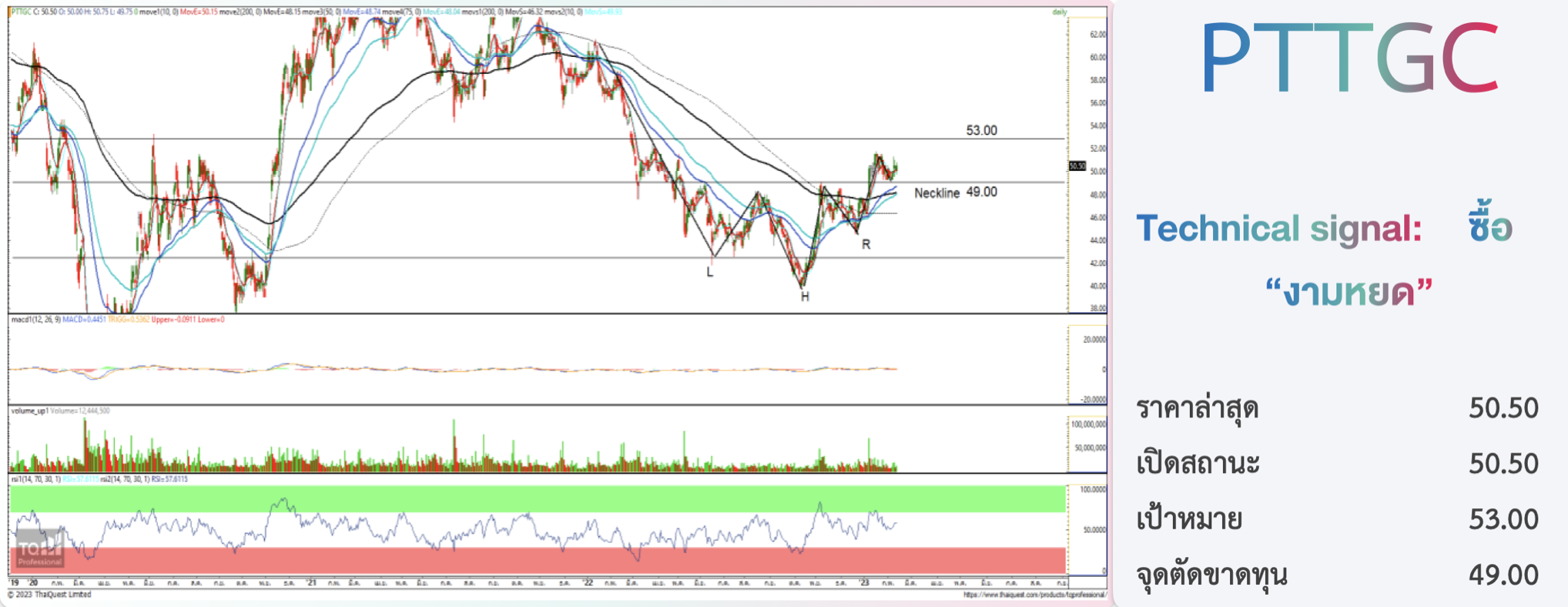1568x607 pixels.
Task: Click the 'Neckline' label on chart
Action: click(936, 193)
